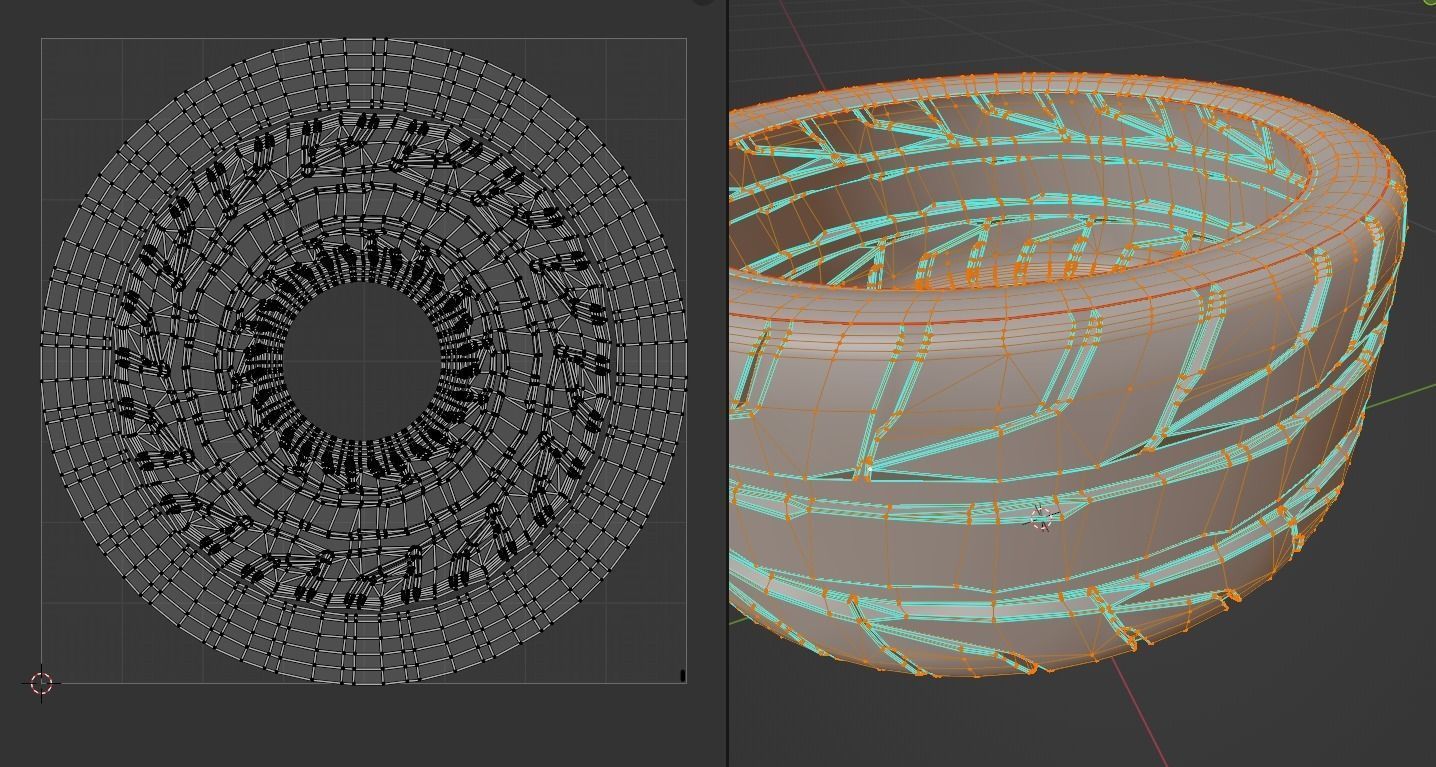Click the circular tire UV layout
Image resolution: width=1436 pixels, height=767 pixels.
pyautogui.click(x=363, y=361)
